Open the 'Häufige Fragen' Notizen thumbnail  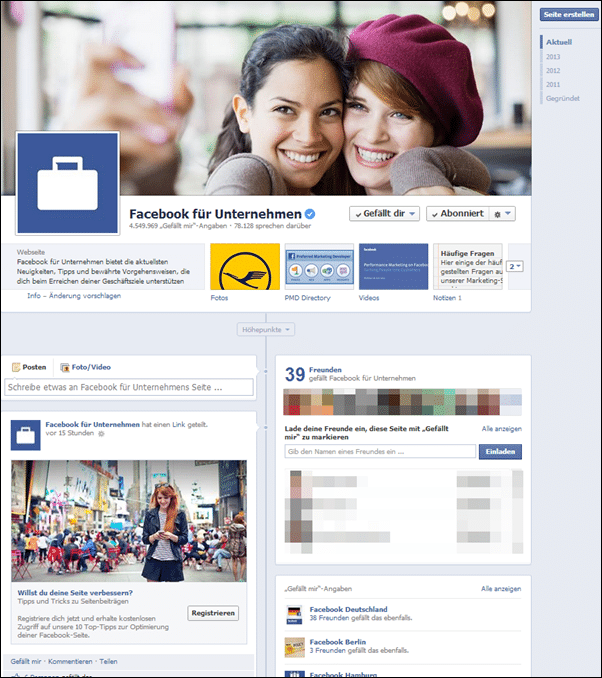click(x=468, y=266)
